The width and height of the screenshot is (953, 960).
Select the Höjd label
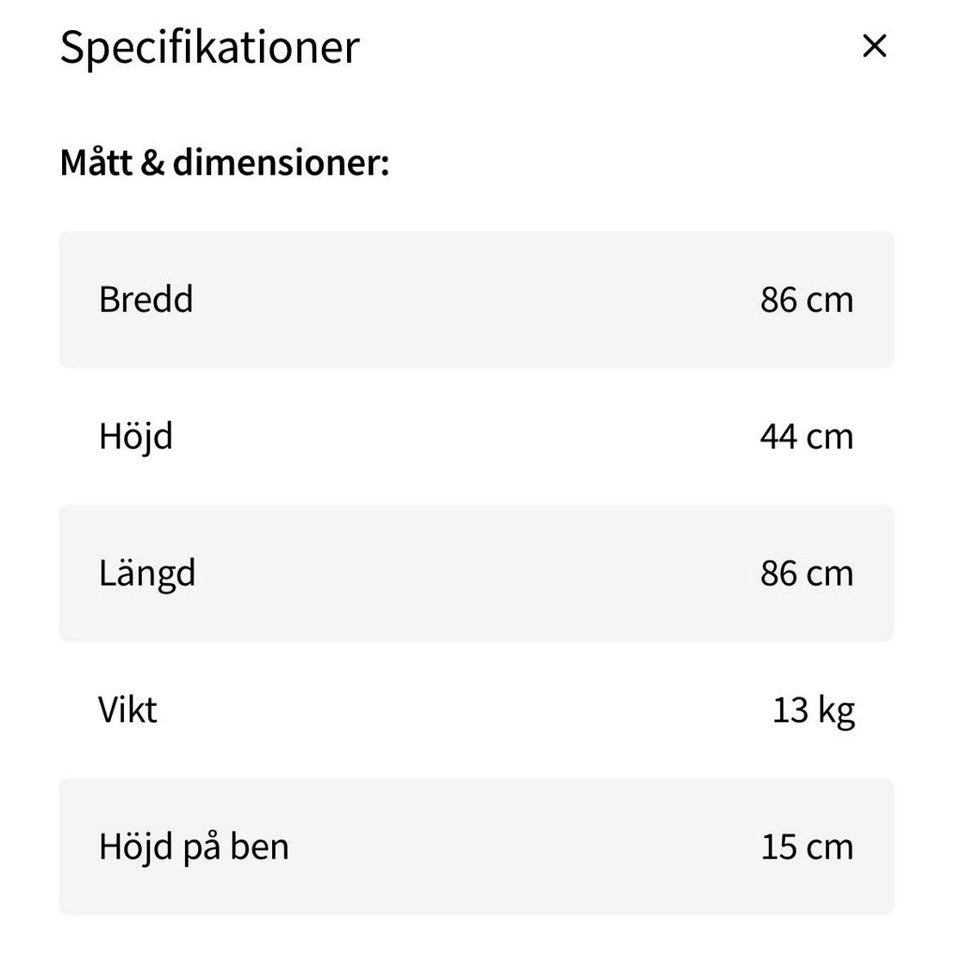coord(135,436)
